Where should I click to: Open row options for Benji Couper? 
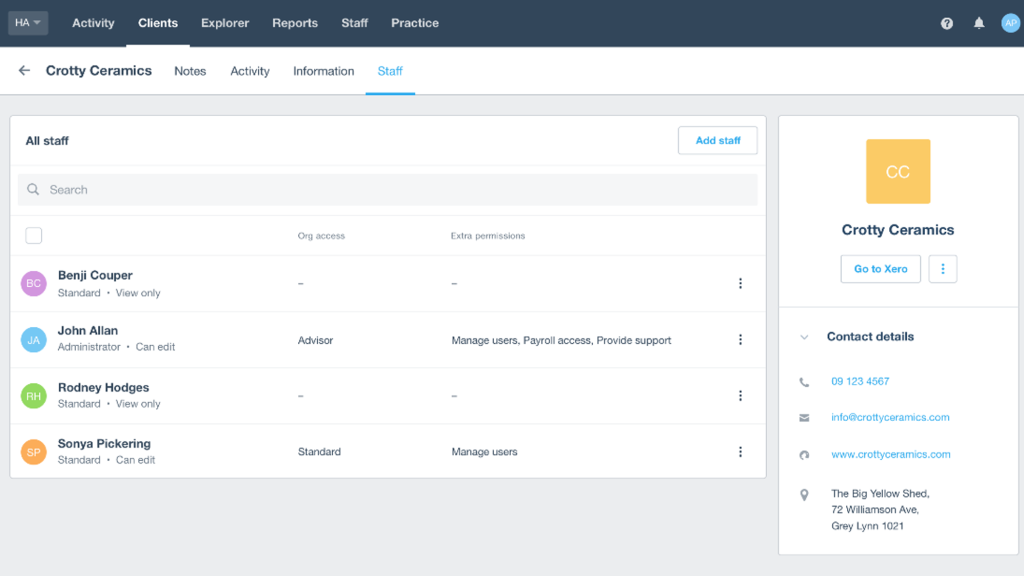pyautogui.click(x=740, y=283)
